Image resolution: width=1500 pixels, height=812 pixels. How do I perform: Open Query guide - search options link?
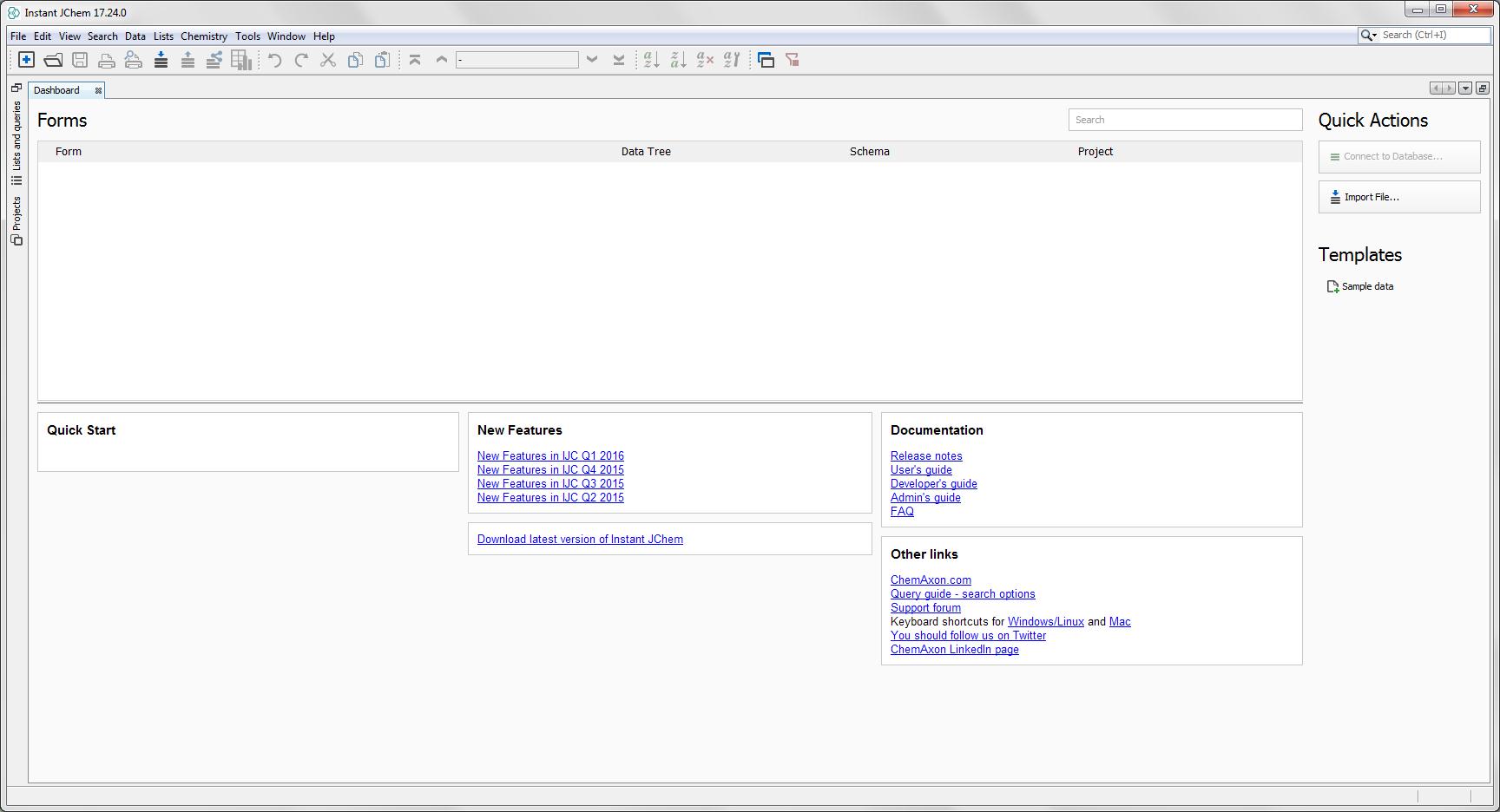coord(963,593)
